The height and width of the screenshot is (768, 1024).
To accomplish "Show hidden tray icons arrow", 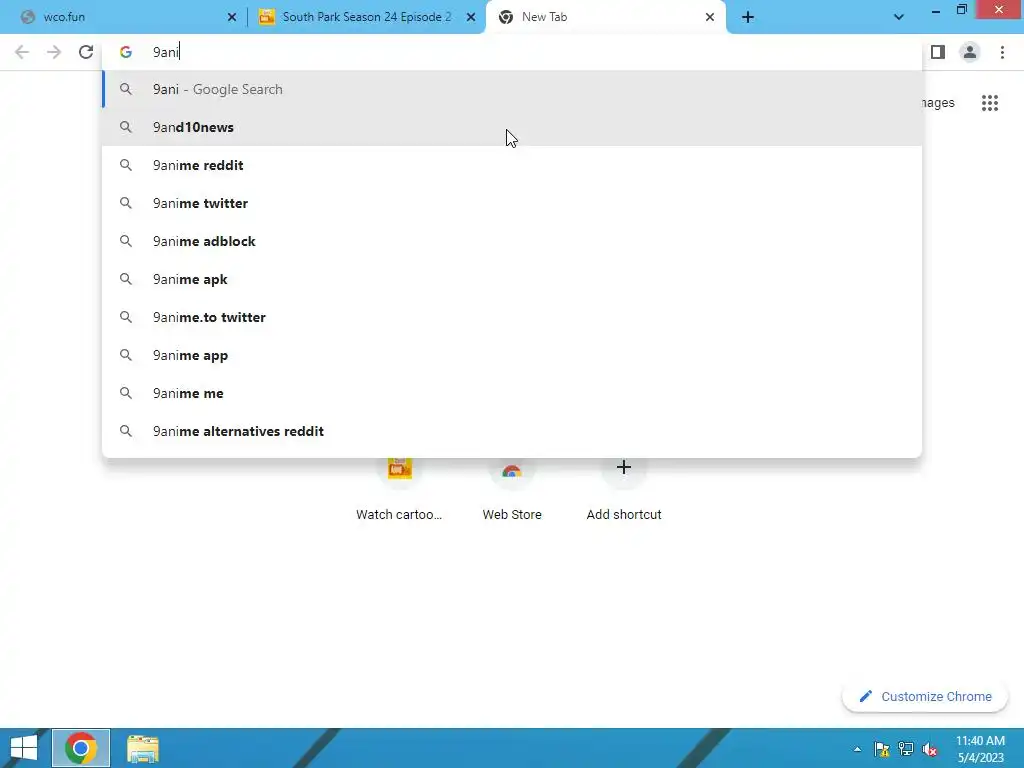I will click(857, 749).
